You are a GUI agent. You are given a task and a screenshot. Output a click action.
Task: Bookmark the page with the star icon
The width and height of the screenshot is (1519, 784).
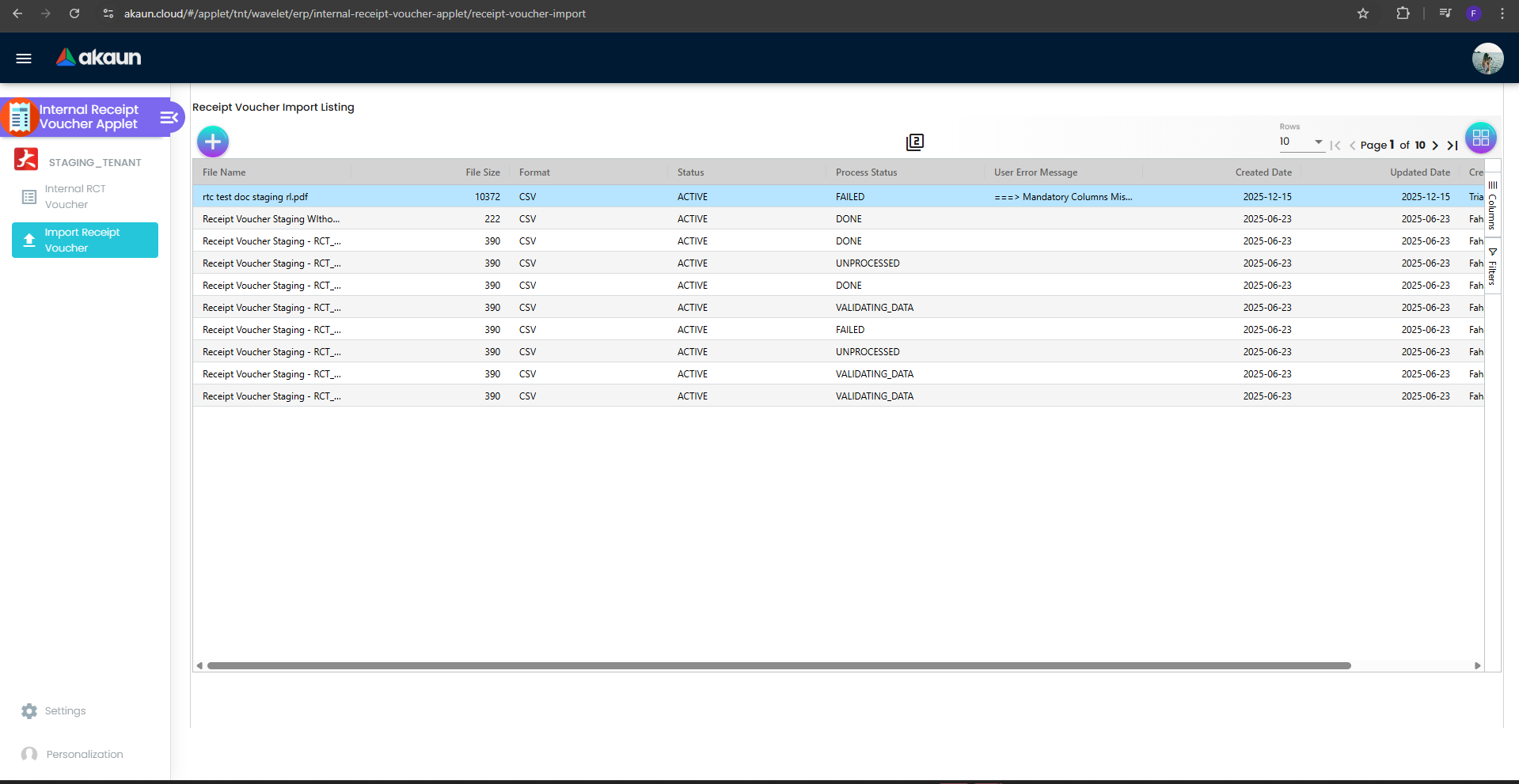tap(1363, 13)
